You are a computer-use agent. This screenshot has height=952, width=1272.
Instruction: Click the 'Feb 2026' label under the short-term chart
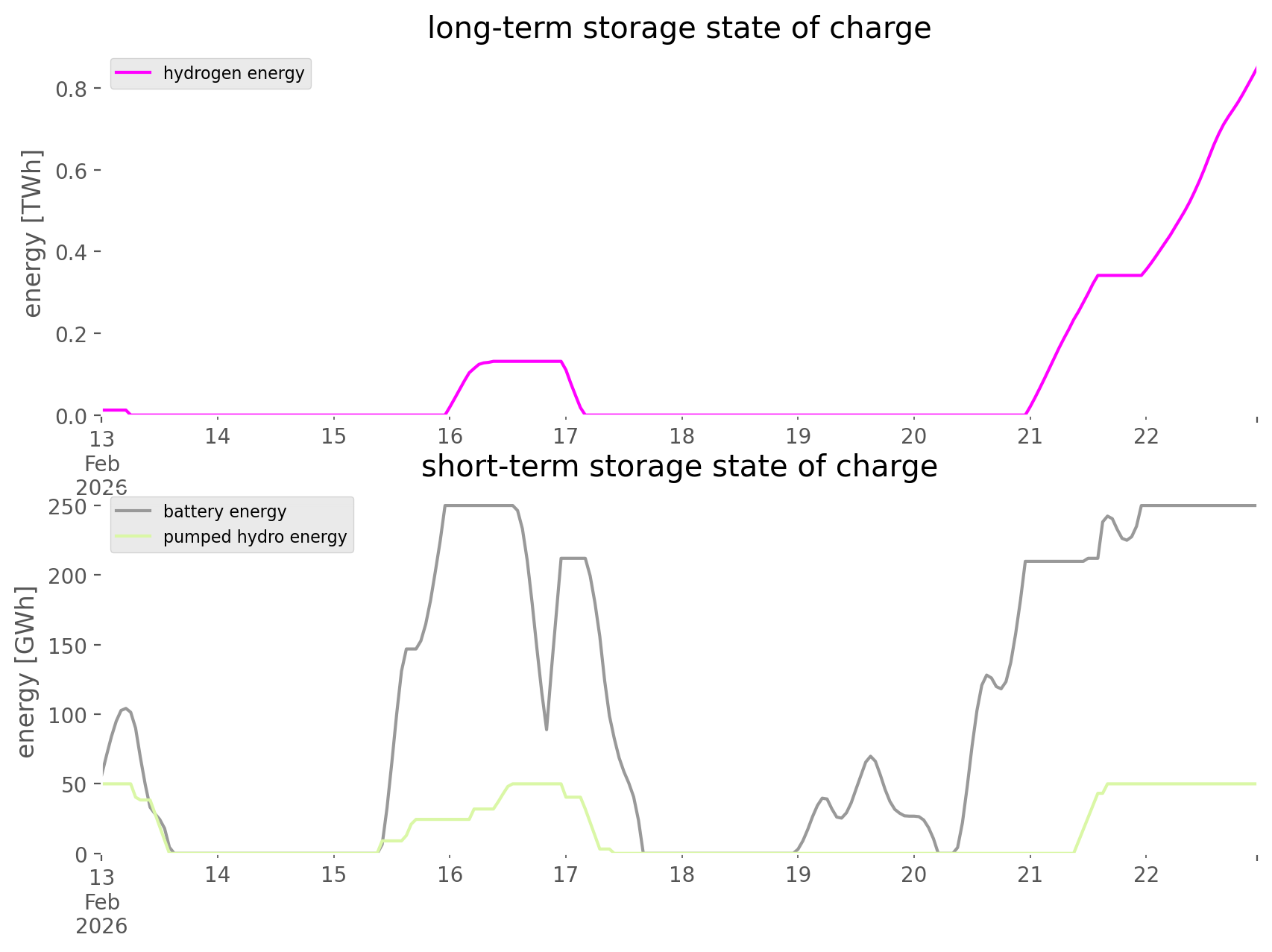click(101, 914)
